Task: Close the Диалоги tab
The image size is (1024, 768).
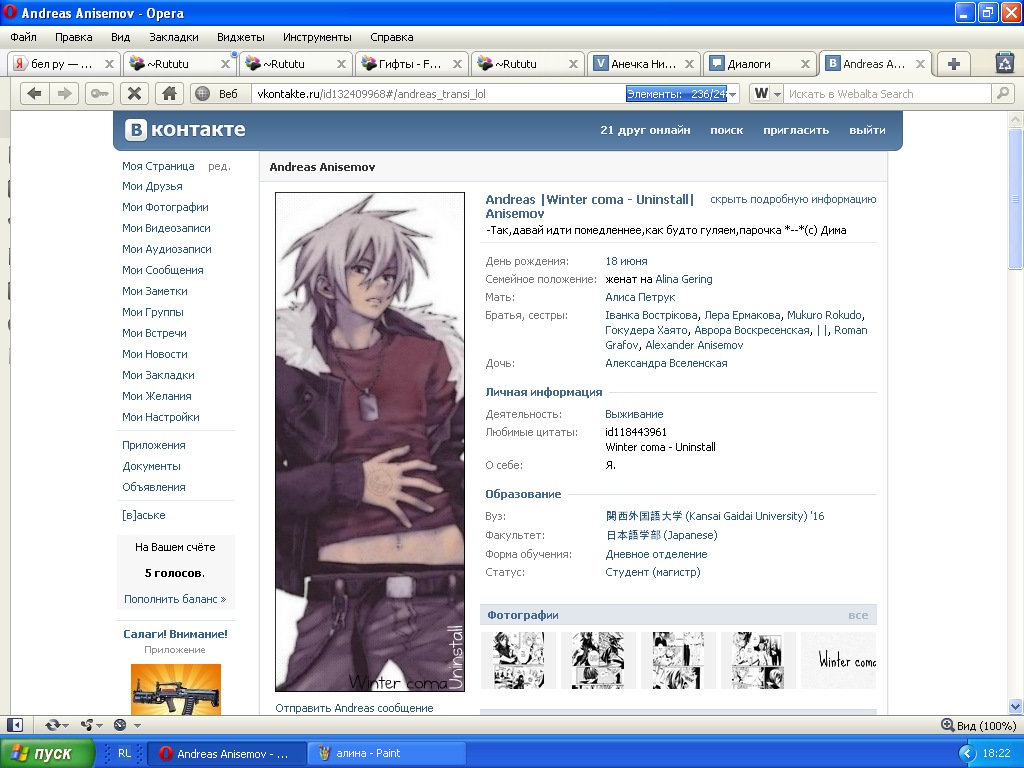Action: tap(805, 64)
